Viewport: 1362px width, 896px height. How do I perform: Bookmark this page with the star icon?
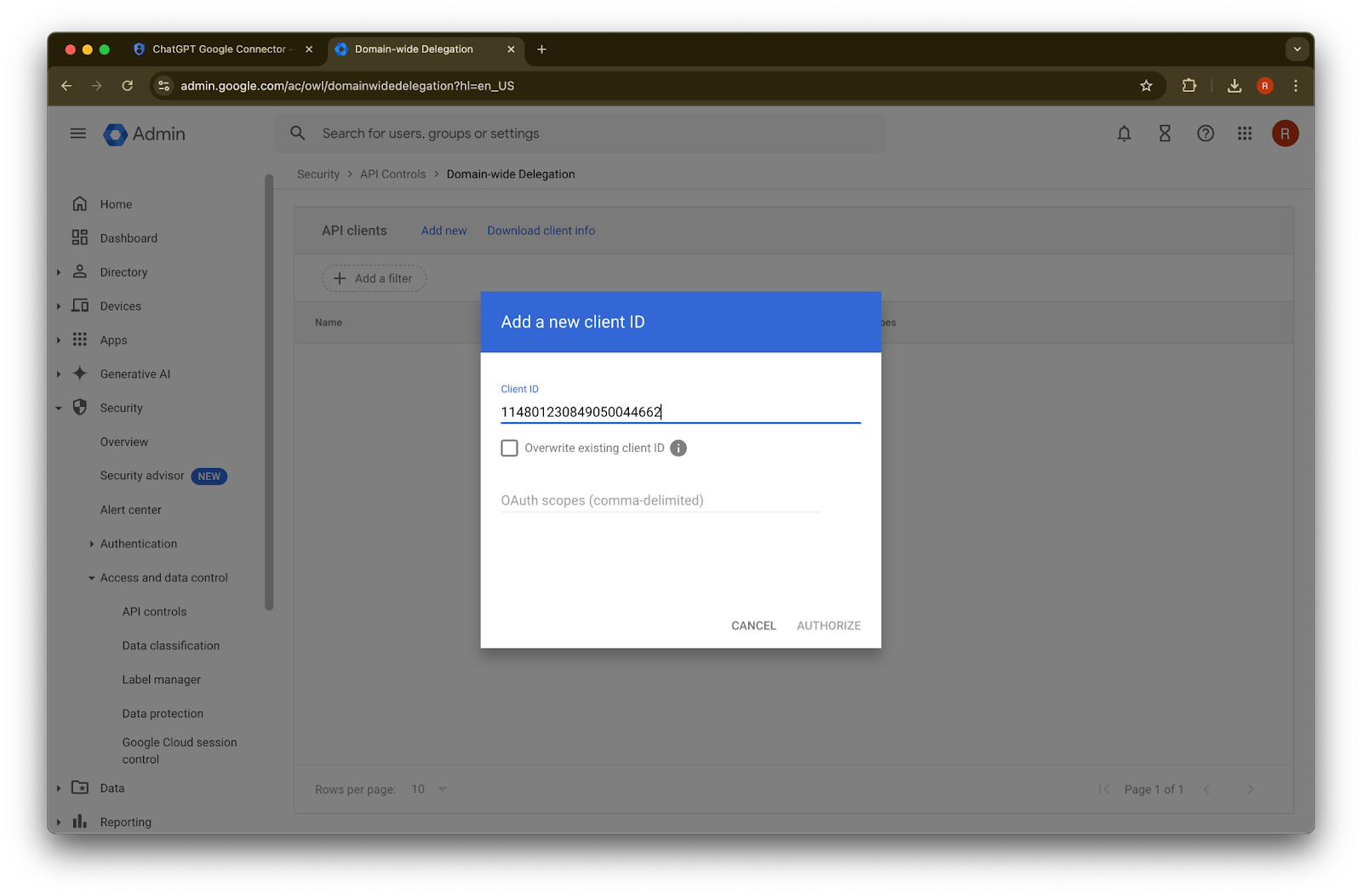click(1147, 86)
